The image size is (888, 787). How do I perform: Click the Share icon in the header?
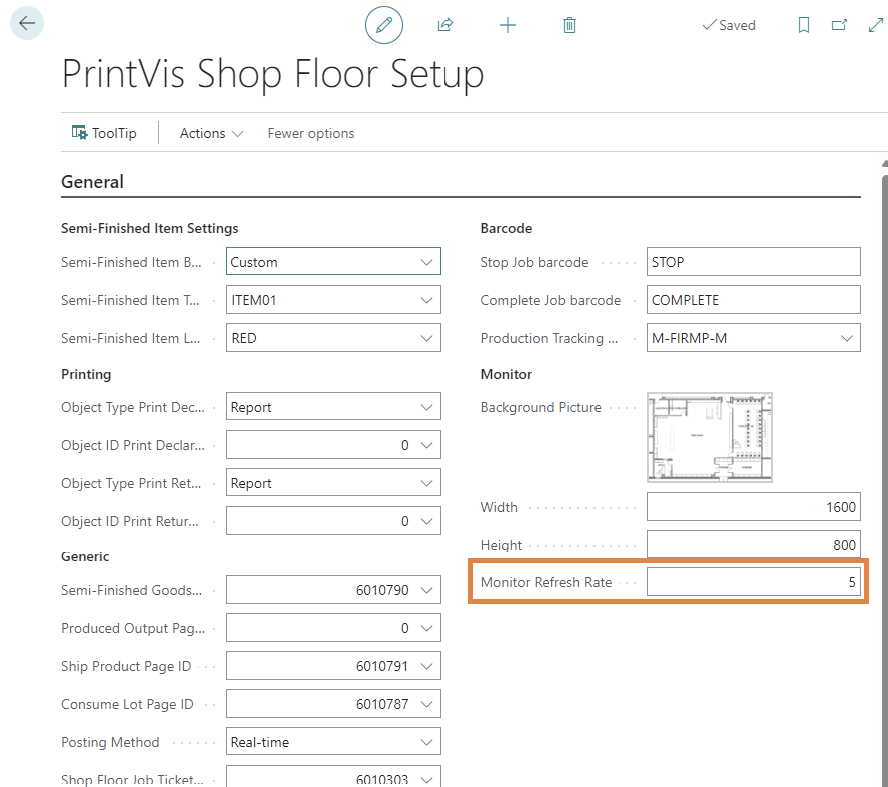click(446, 24)
